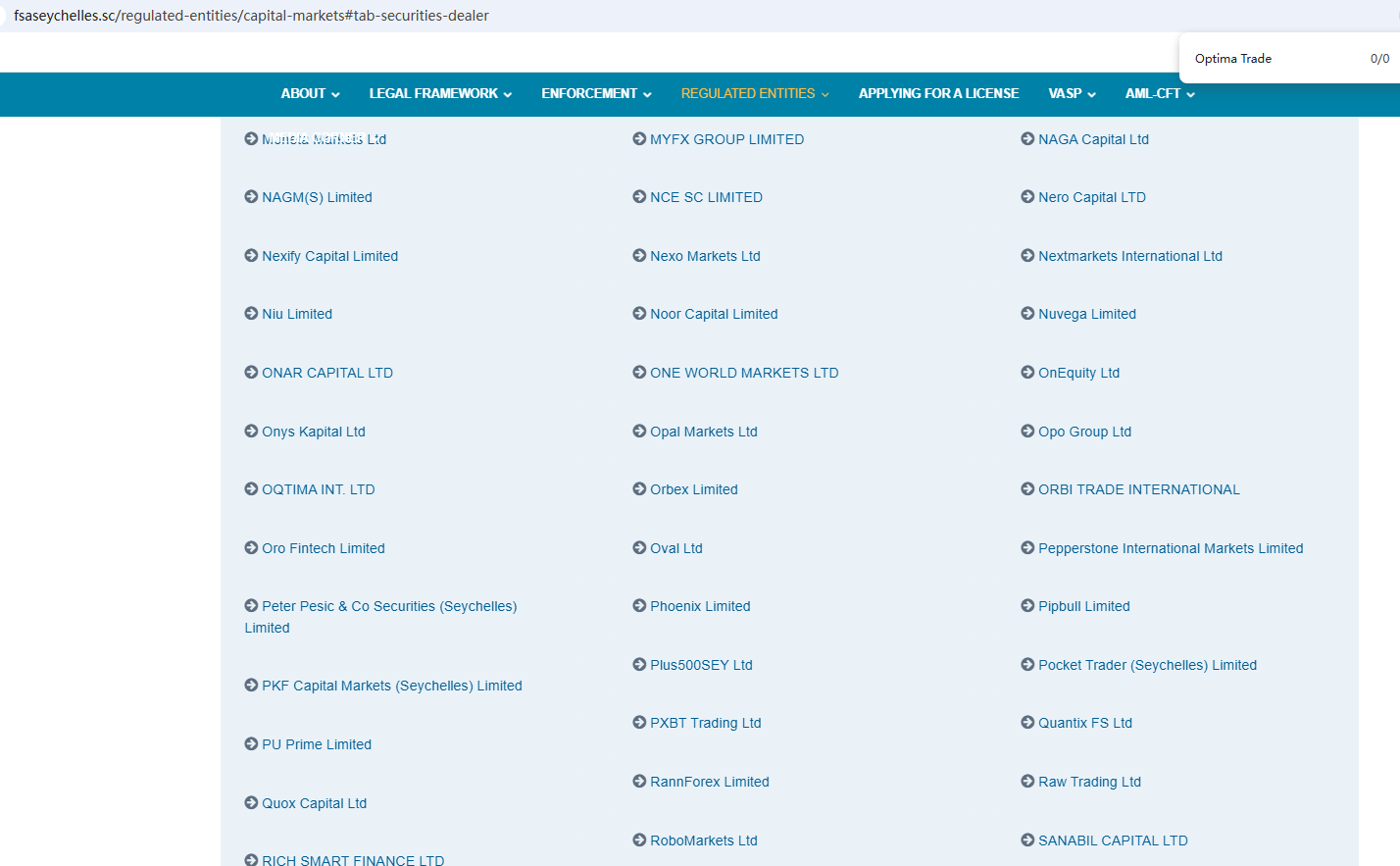Expand the VASP dropdown chevron
1400x866 pixels.
(1091, 95)
